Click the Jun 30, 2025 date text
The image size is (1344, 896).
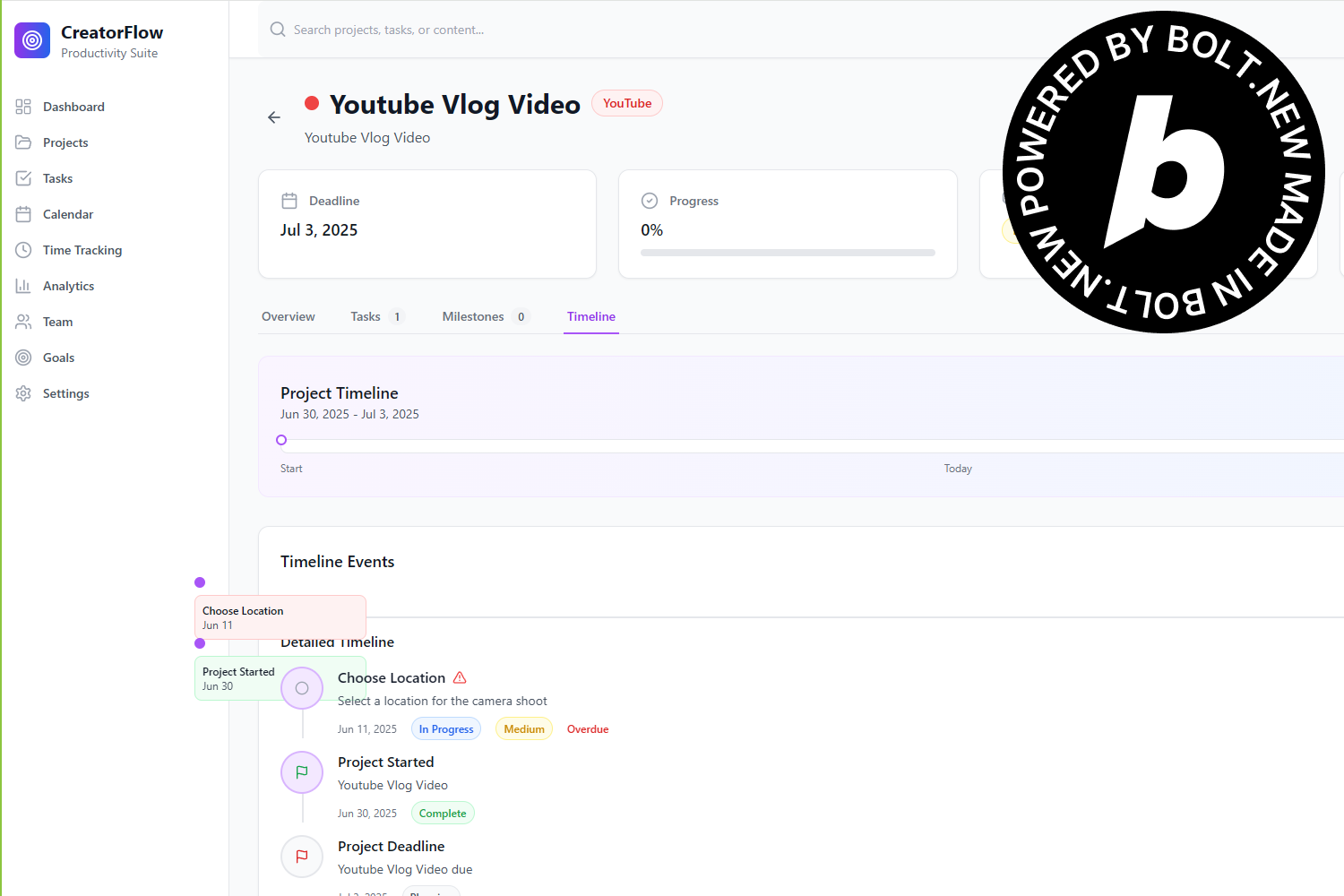pos(367,814)
